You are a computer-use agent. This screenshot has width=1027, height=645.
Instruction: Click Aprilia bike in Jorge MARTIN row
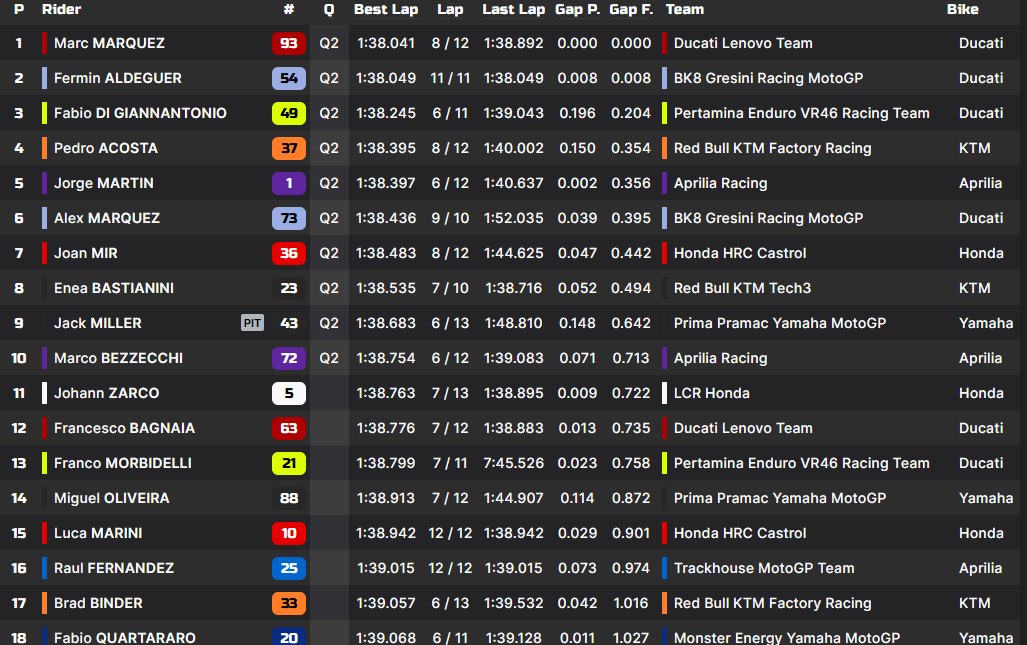[x=980, y=183]
